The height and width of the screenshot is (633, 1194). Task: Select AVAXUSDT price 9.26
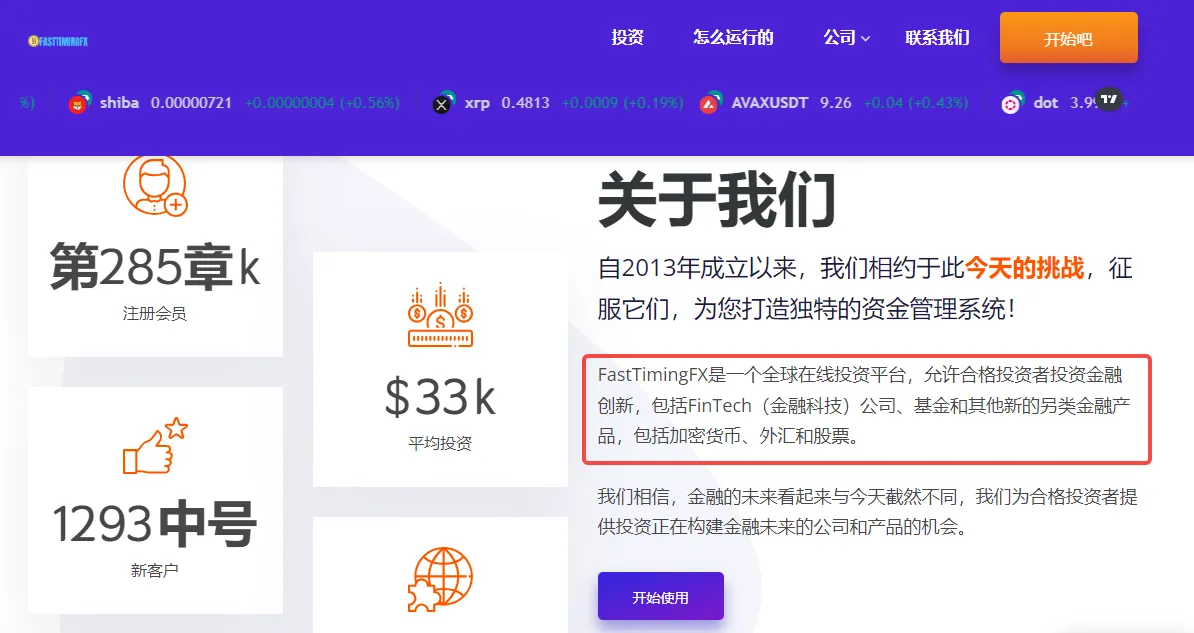click(835, 103)
